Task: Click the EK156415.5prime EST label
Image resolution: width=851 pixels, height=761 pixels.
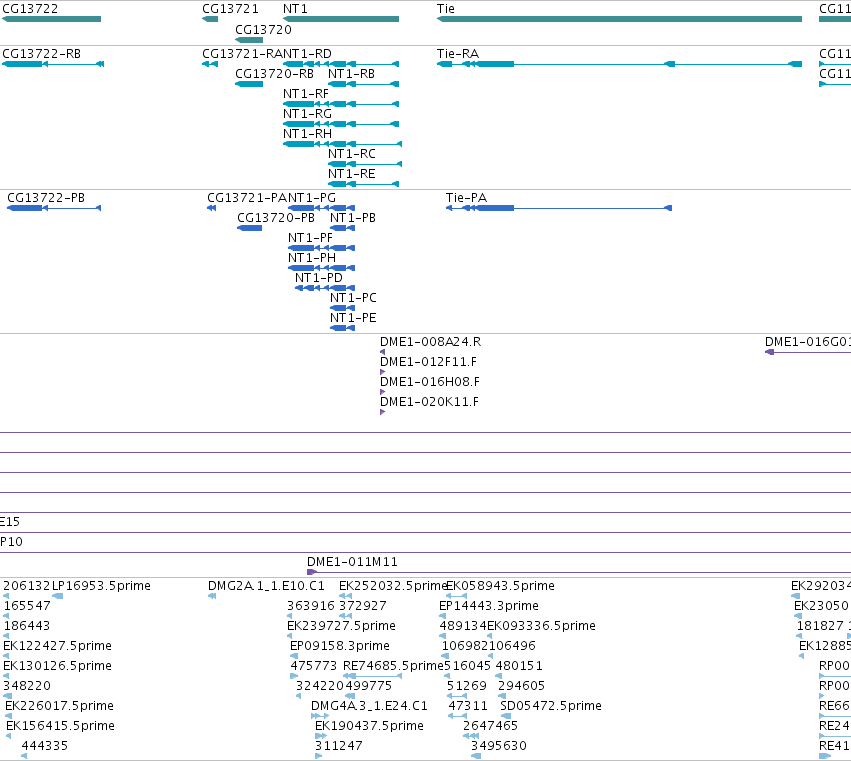Action: coord(60,726)
